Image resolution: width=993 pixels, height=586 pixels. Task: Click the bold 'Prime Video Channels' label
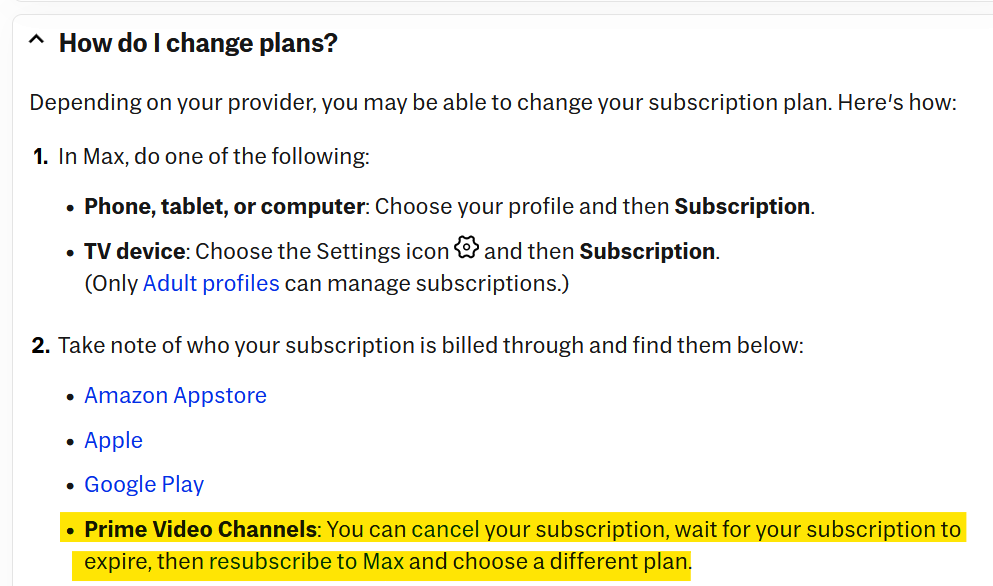200,528
